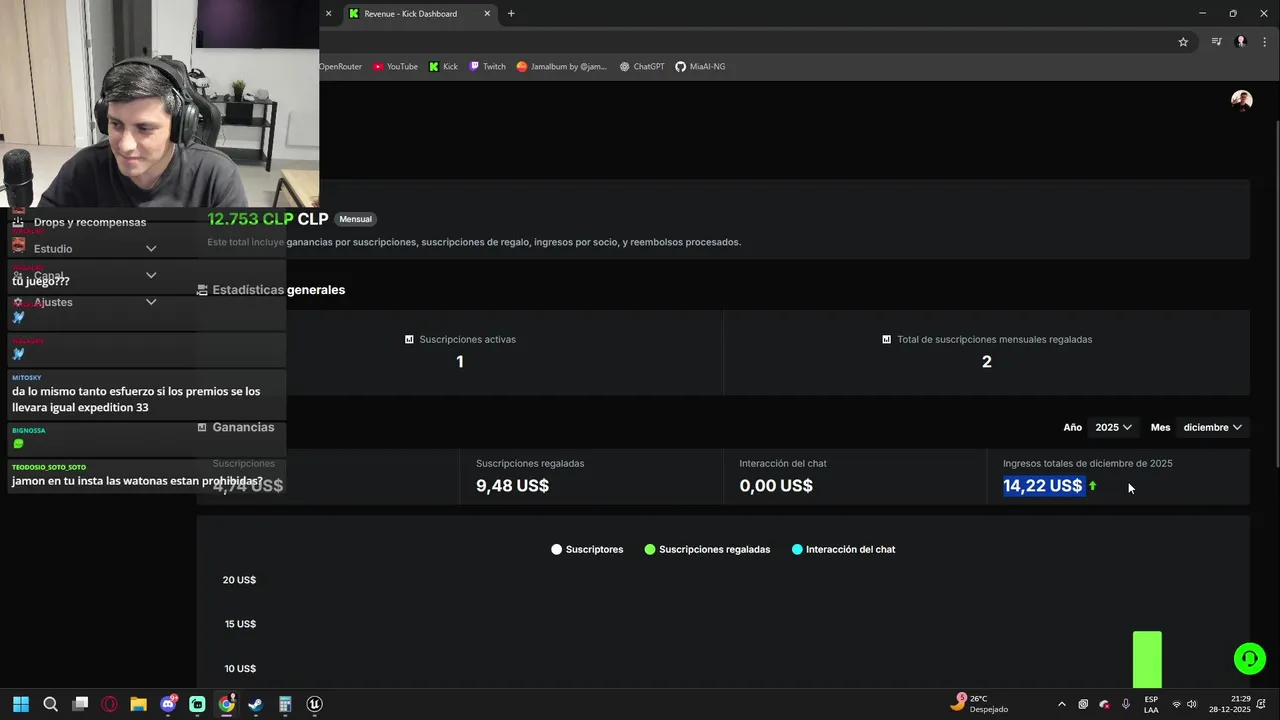The image size is (1280, 720).
Task: Toggle Interacción del chat legend
Action: click(x=843, y=549)
